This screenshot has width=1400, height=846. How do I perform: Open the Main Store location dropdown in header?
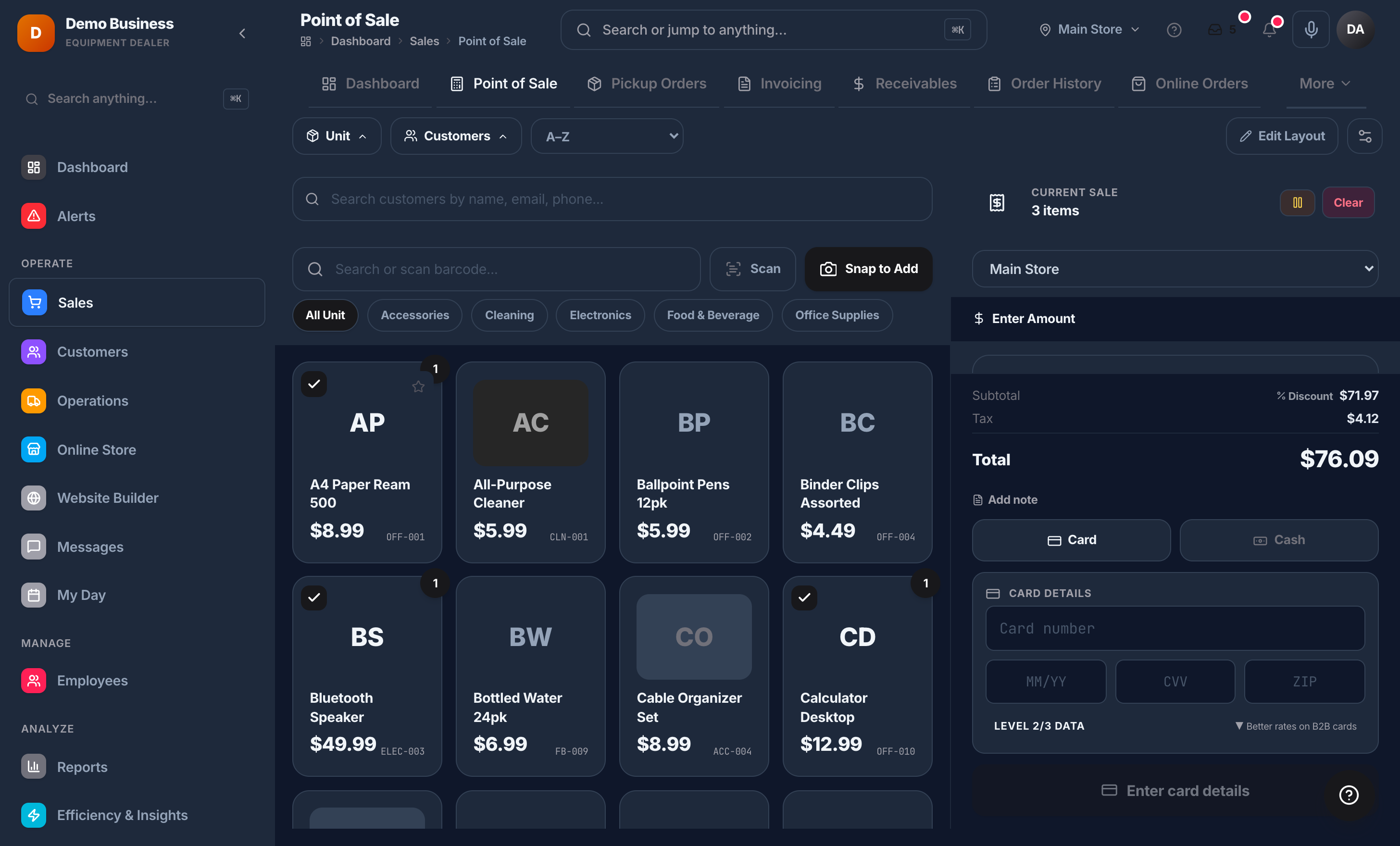(1089, 29)
